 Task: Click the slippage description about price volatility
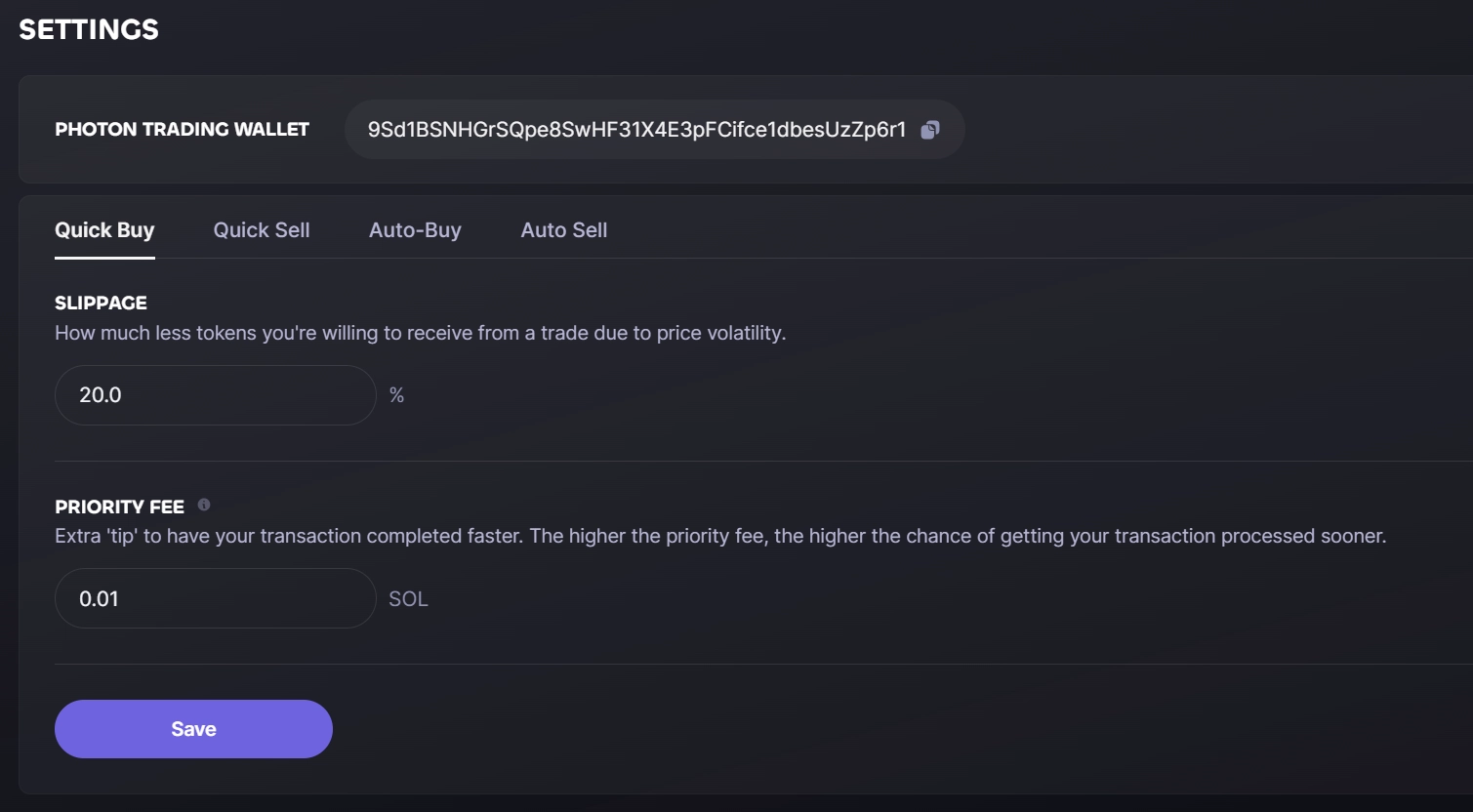[420, 333]
